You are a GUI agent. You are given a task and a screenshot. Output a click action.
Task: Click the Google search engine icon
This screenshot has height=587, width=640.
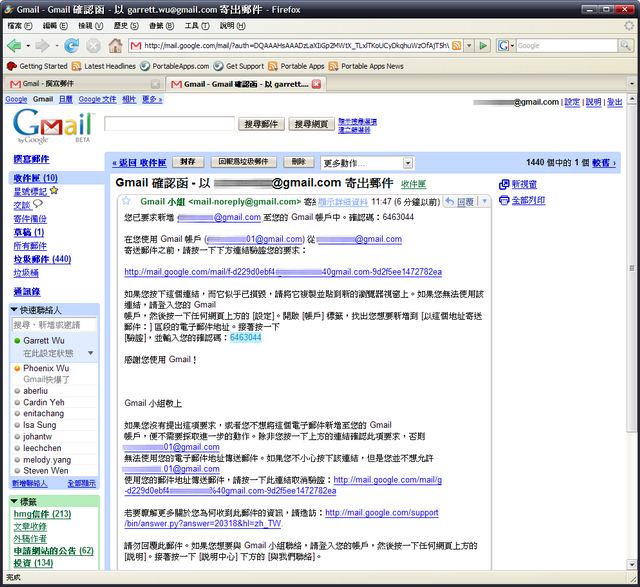503,45
